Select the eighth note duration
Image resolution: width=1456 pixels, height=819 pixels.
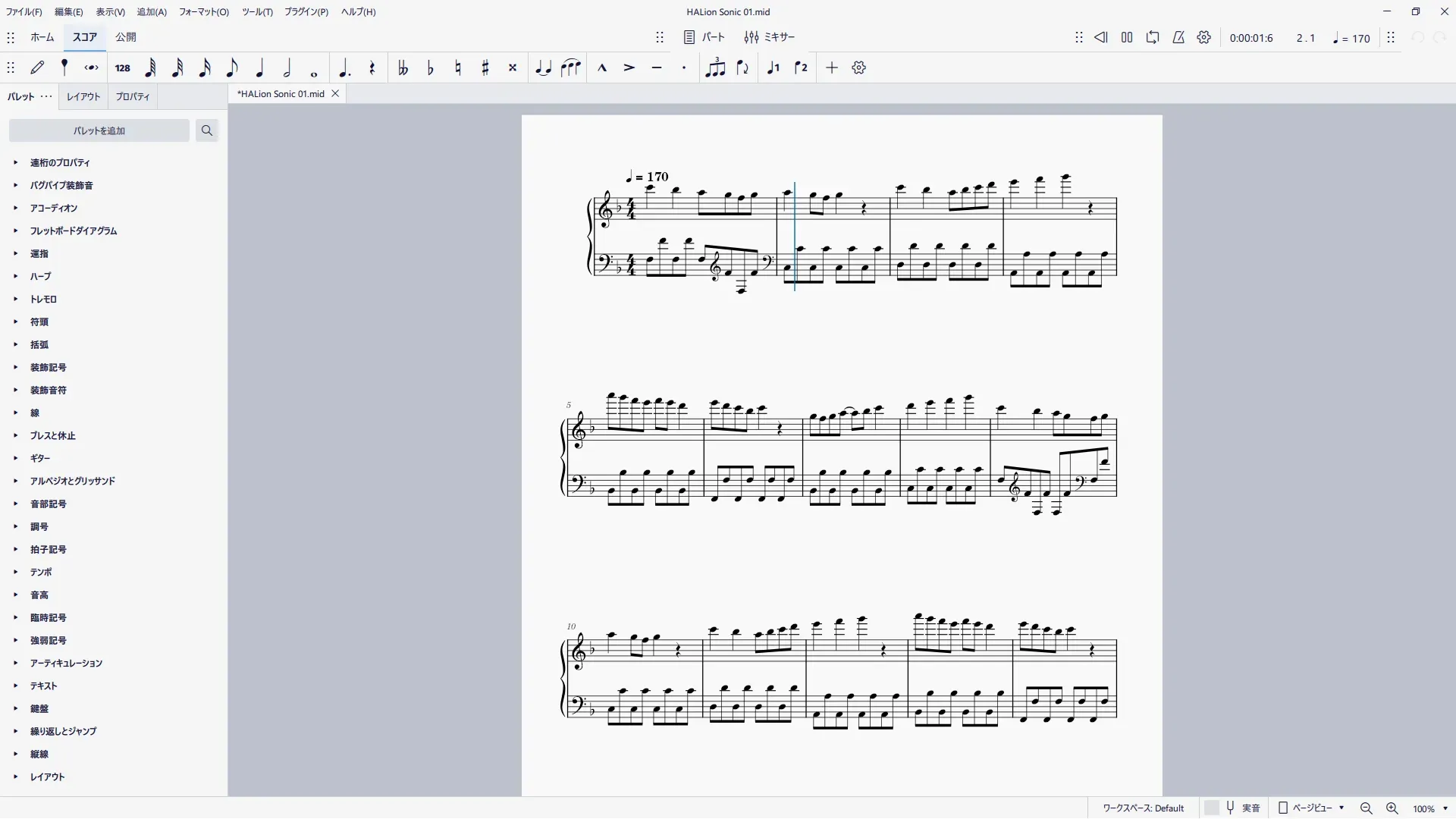(232, 68)
